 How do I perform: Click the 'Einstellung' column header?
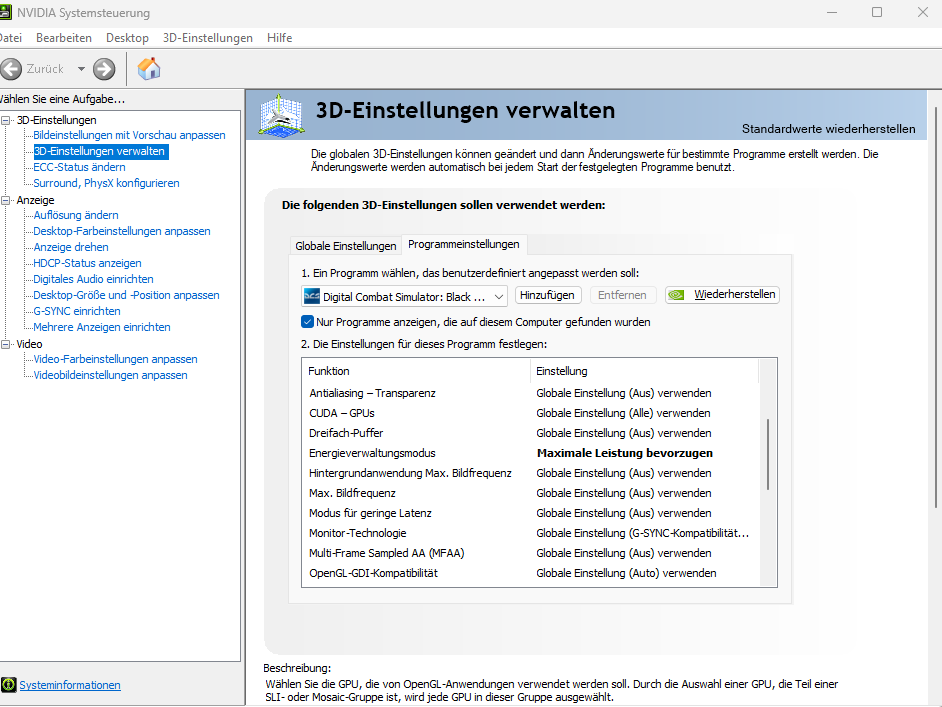tap(645, 371)
